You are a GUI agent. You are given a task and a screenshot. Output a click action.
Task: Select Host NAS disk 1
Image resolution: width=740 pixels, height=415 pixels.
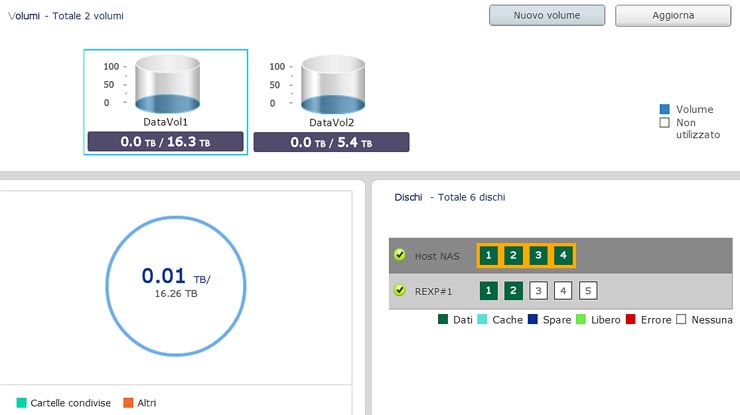click(x=488, y=256)
